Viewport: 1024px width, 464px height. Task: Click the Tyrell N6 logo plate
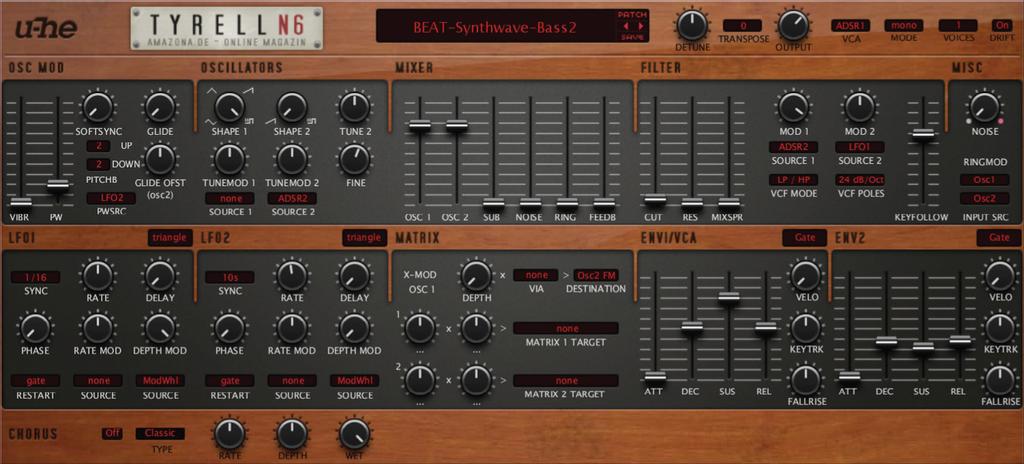(x=227, y=27)
